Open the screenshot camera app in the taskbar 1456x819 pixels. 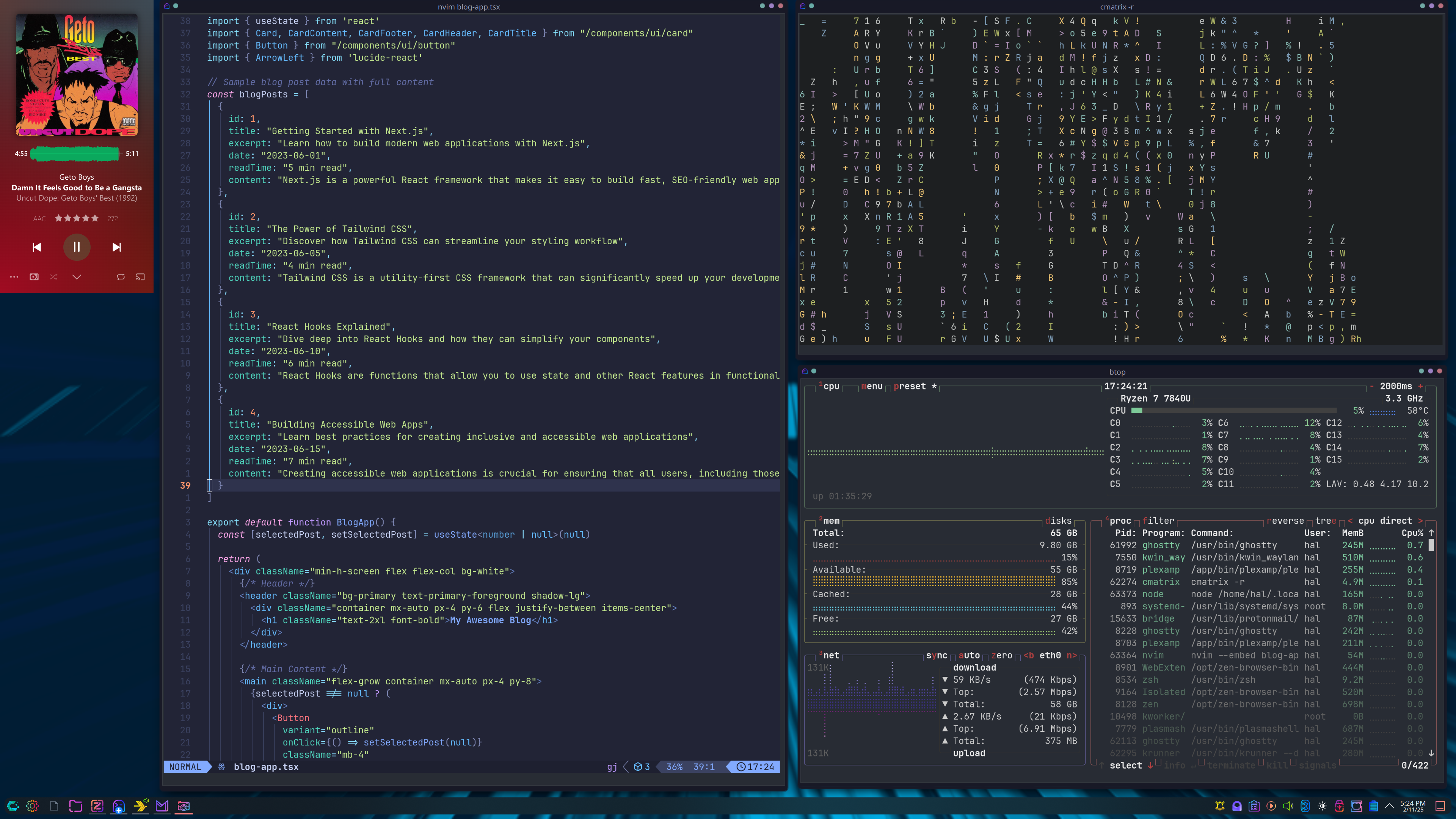[184, 806]
